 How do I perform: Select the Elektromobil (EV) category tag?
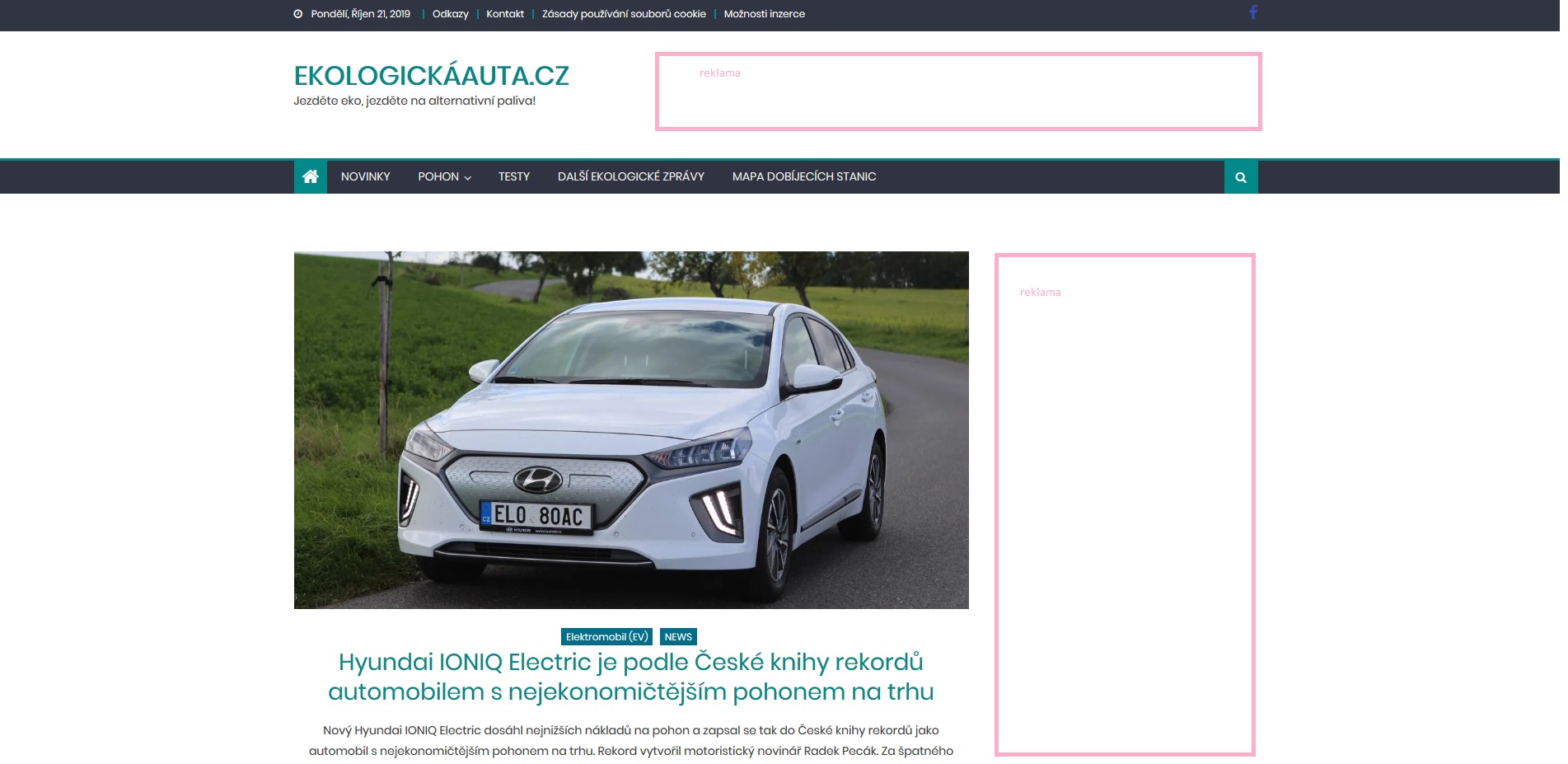point(606,636)
